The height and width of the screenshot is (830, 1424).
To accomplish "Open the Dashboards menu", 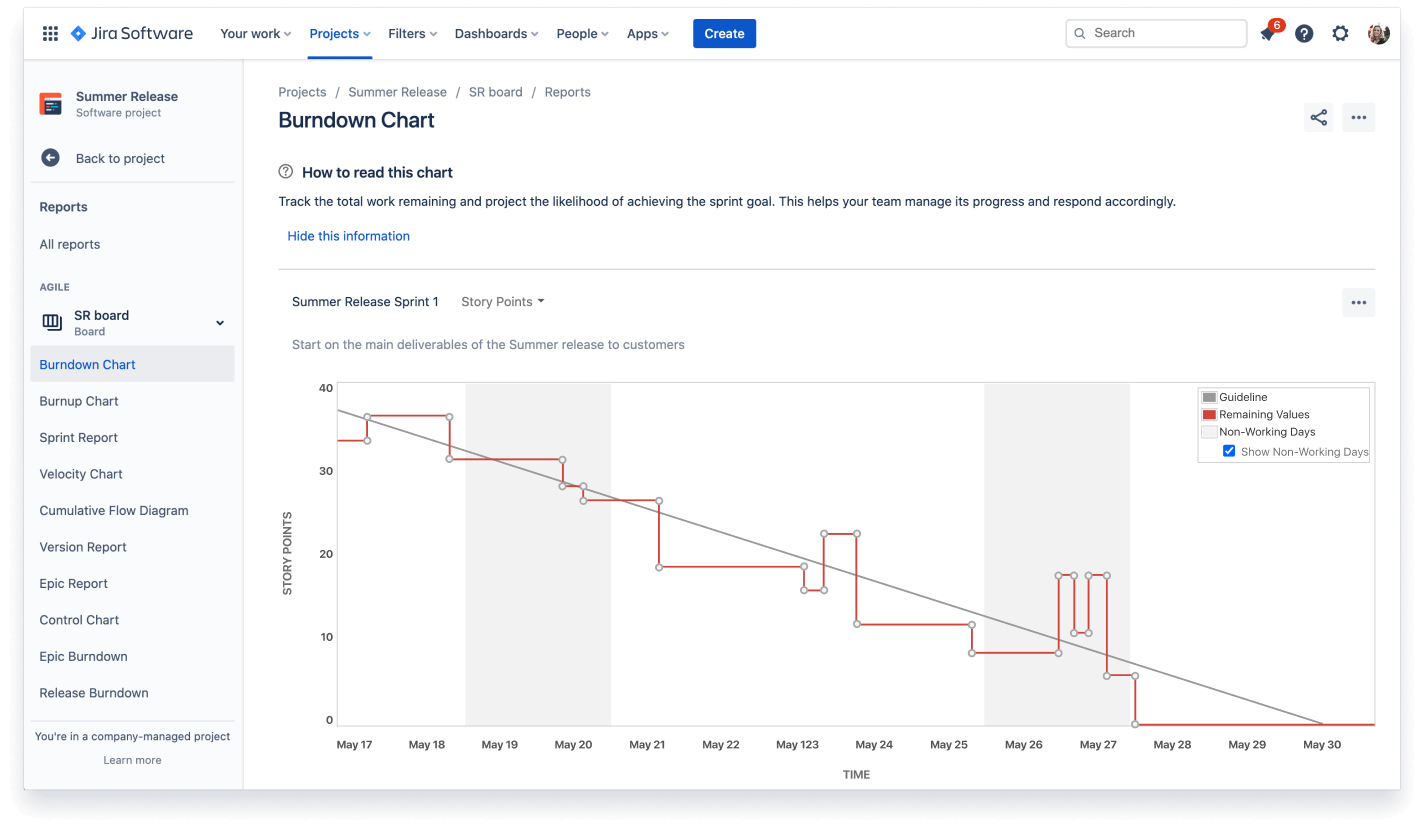I will point(496,34).
